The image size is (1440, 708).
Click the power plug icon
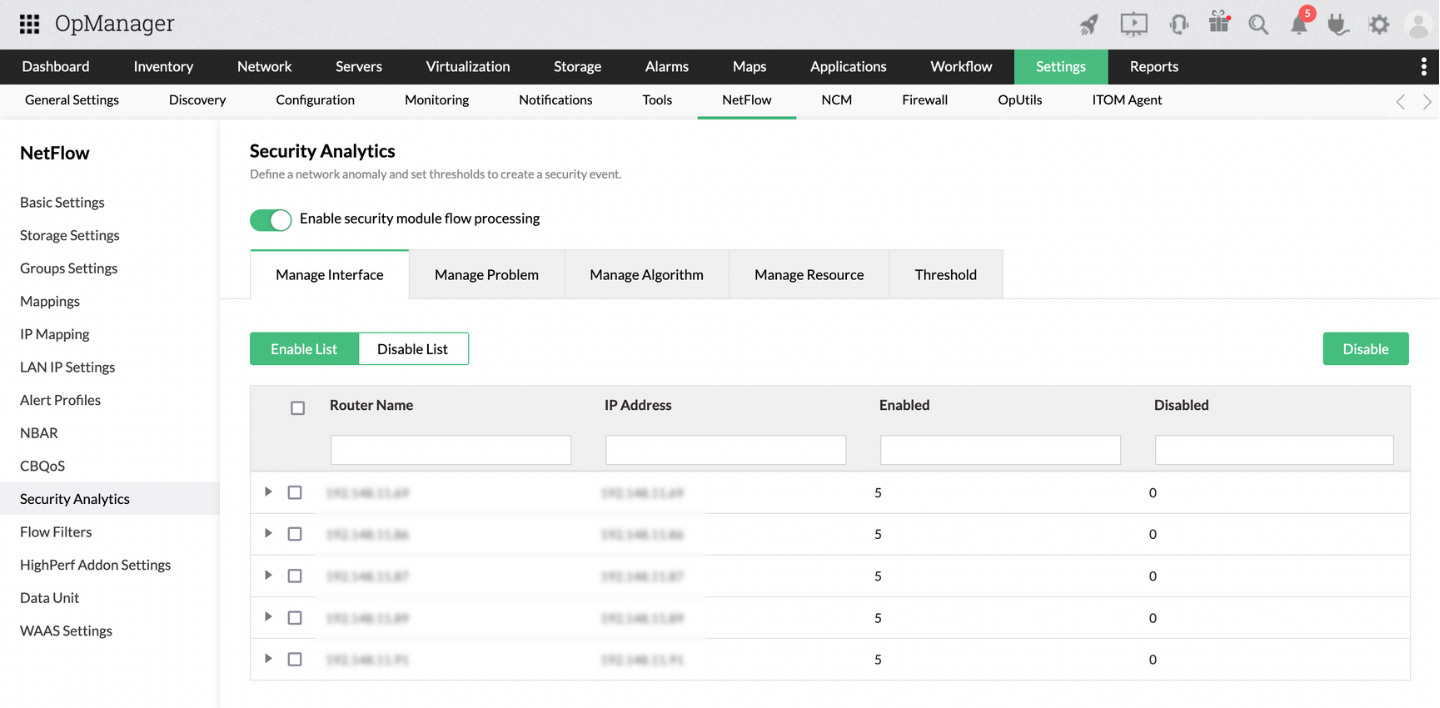pyautogui.click(x=1339, y=24)
